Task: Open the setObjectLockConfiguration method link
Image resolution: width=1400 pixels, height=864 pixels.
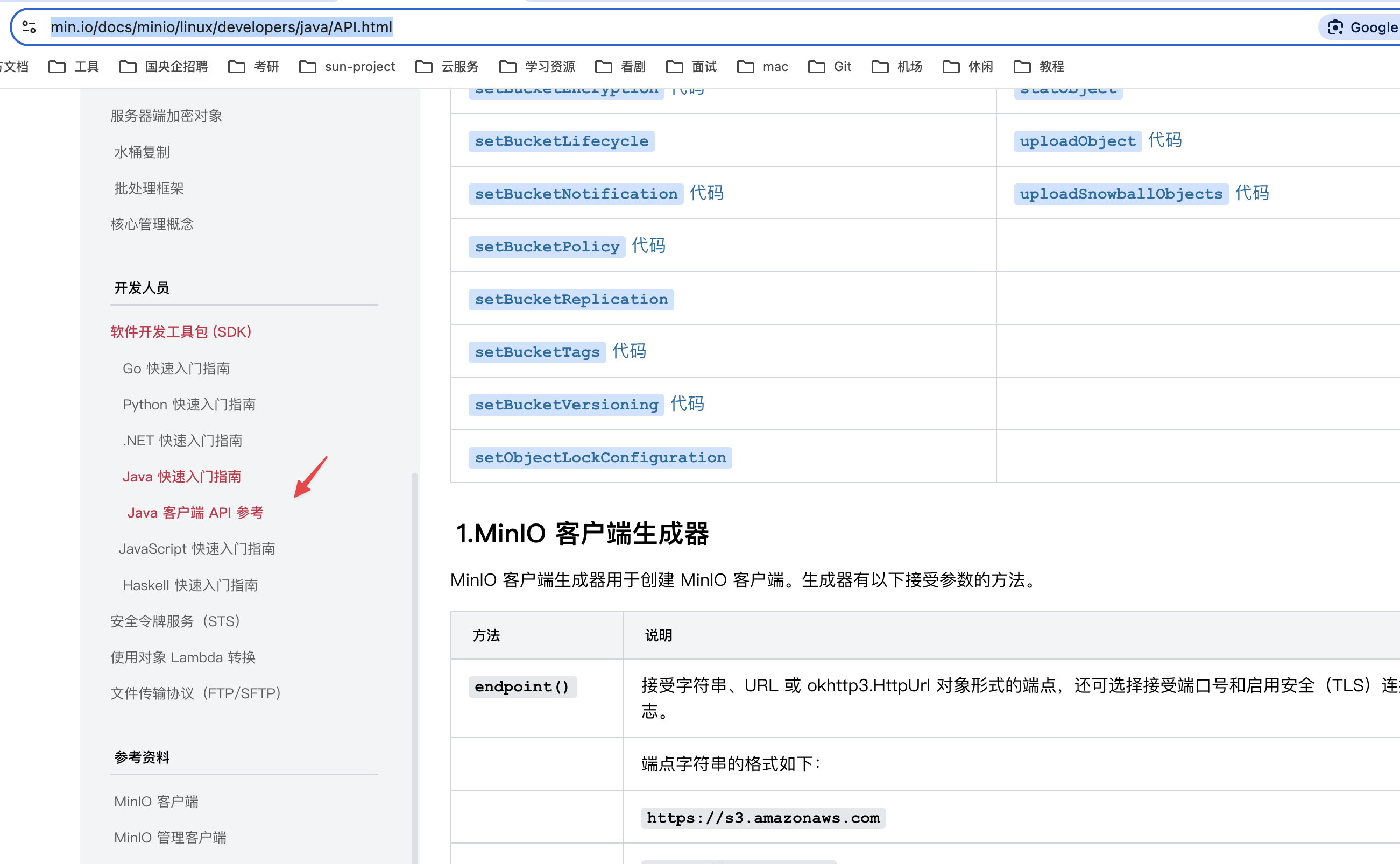Action: click(x=600, y=458)
